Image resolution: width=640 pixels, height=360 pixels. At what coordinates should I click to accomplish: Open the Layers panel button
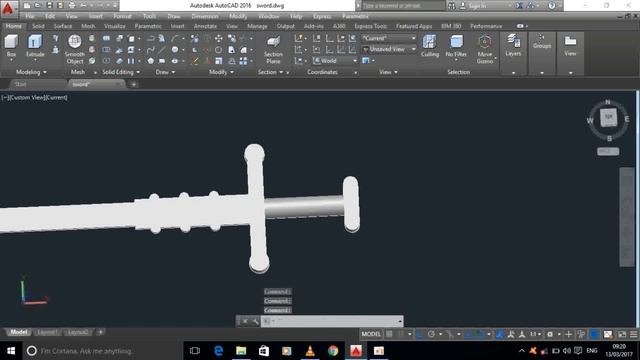pyautogui.click(x=513, y=45)
